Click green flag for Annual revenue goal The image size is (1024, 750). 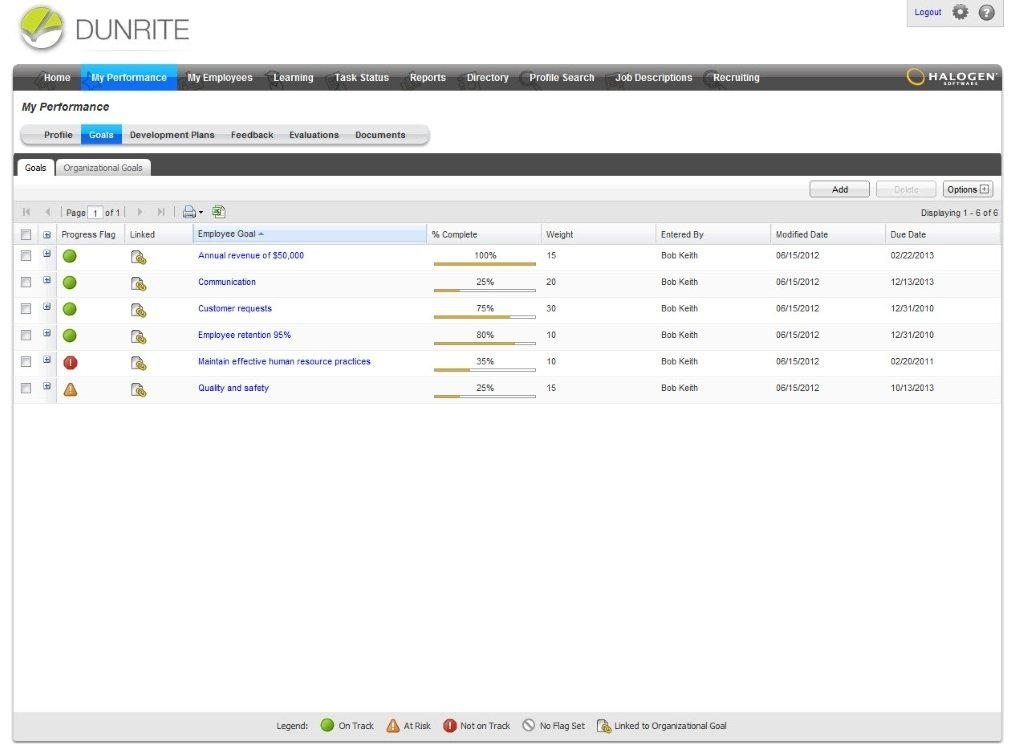click(x=70, y=256)
